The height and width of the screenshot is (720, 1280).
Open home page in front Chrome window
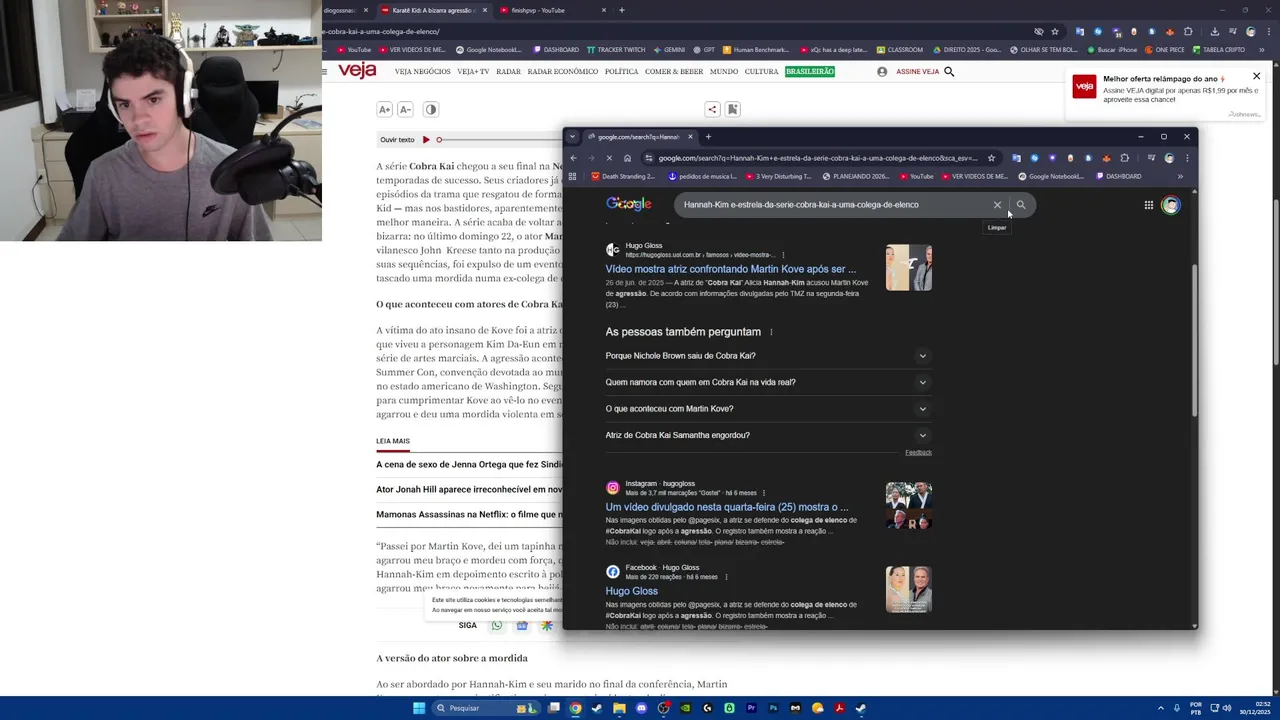(627, 158)
